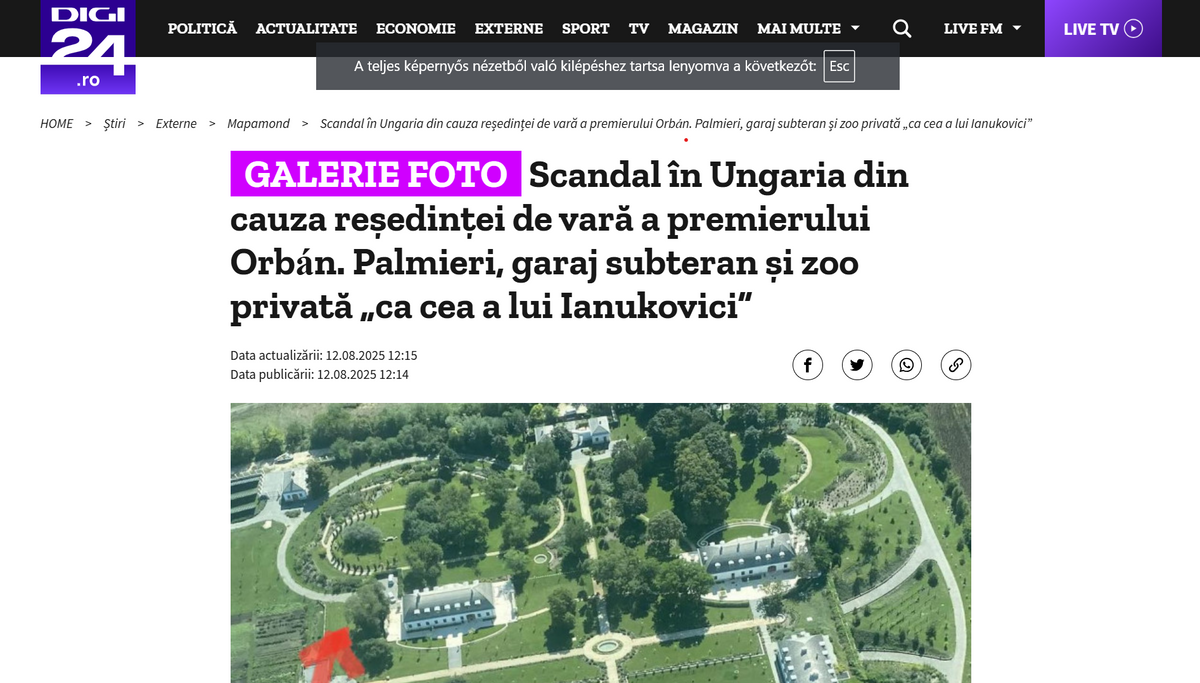
Task: Open the search magnifier icon
Action: [x=902, y=28]
